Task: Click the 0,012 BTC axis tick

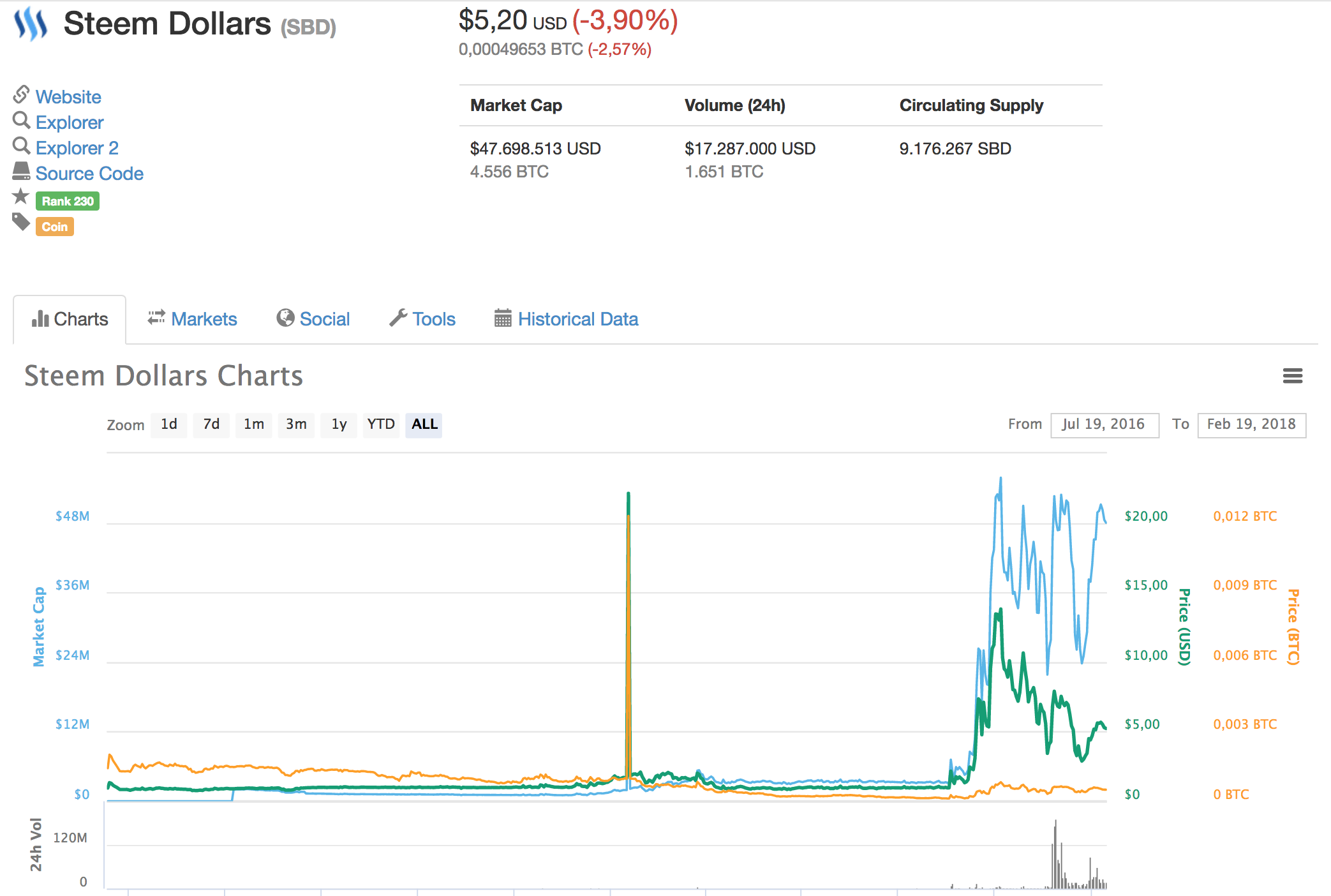Action: (1245, 516)
